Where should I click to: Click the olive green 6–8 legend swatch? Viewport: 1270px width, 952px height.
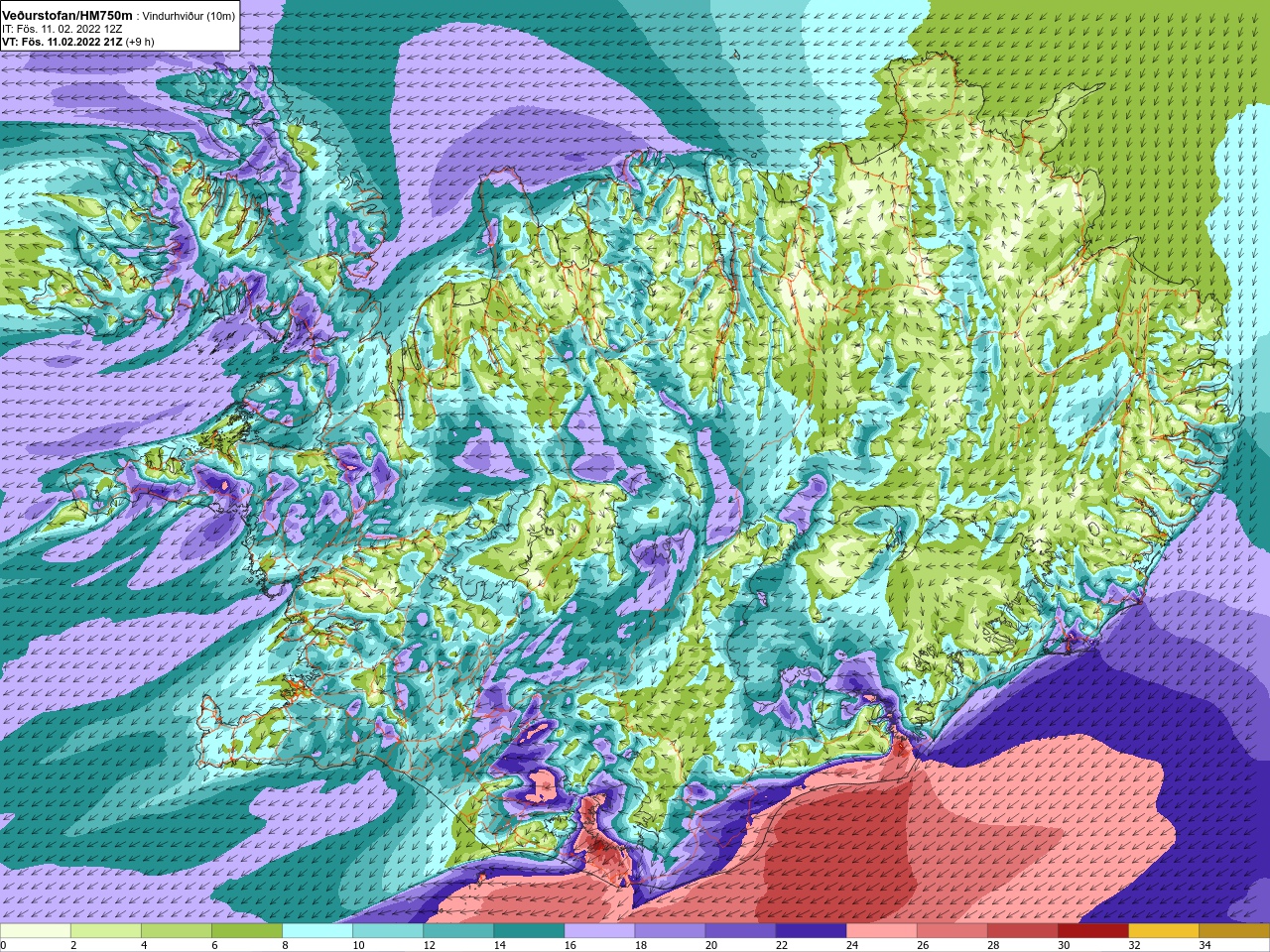point(247,931)
